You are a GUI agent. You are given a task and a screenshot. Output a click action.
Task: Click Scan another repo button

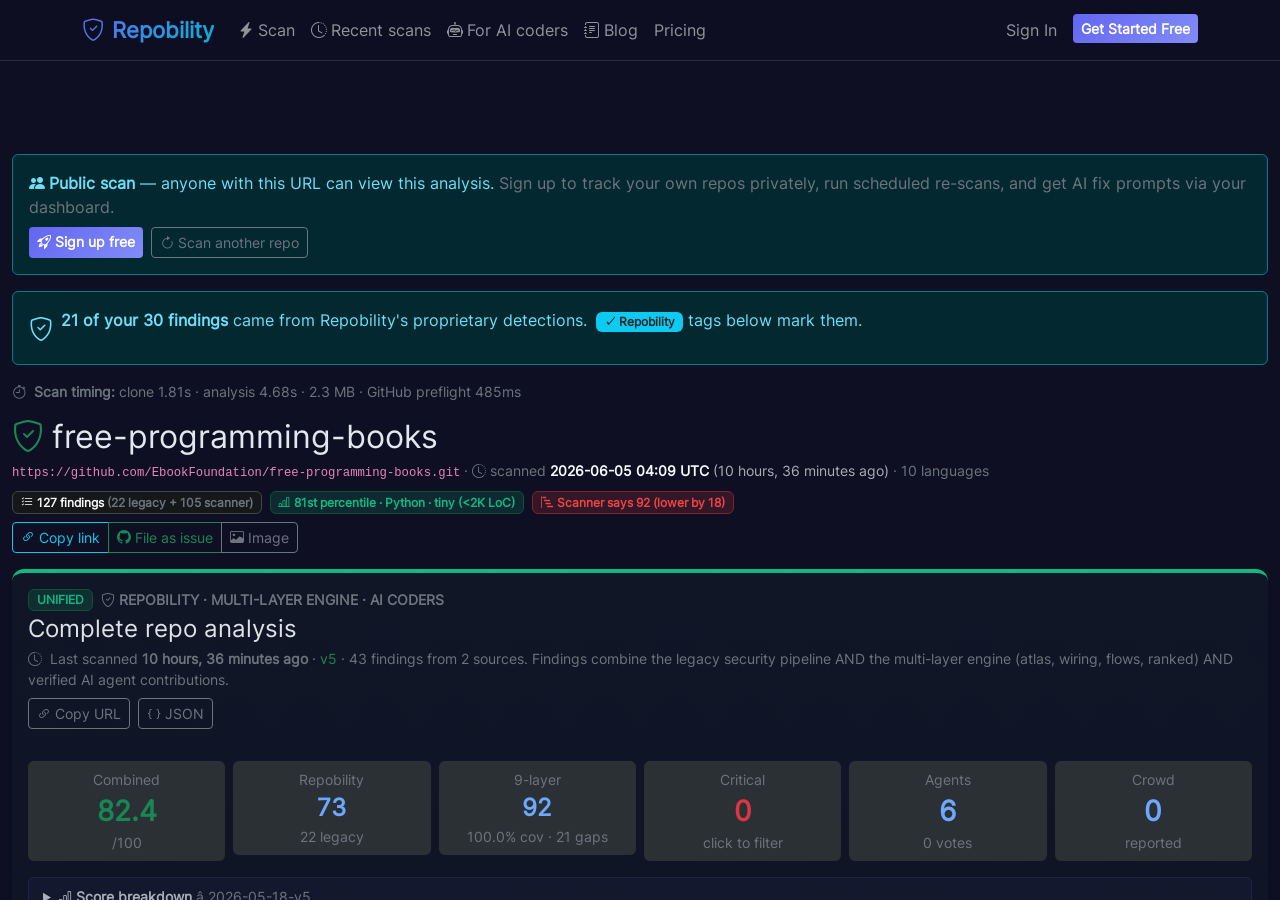[229, 242]
